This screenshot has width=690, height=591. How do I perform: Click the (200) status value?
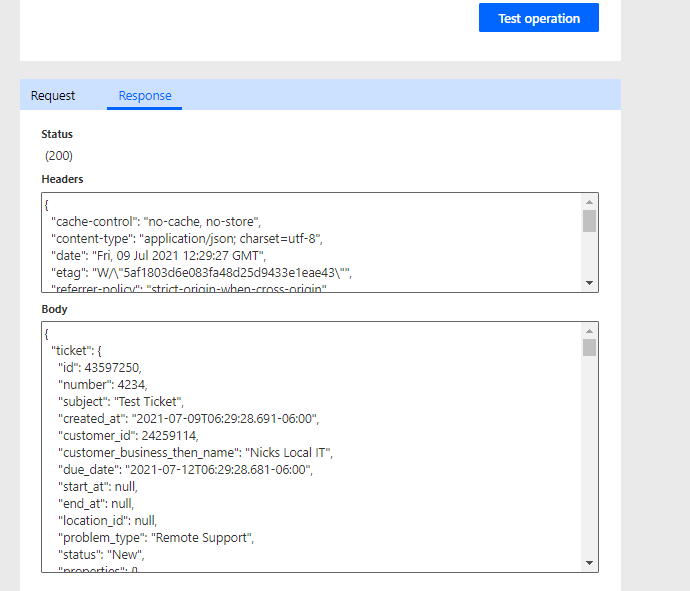pos(59,155)
